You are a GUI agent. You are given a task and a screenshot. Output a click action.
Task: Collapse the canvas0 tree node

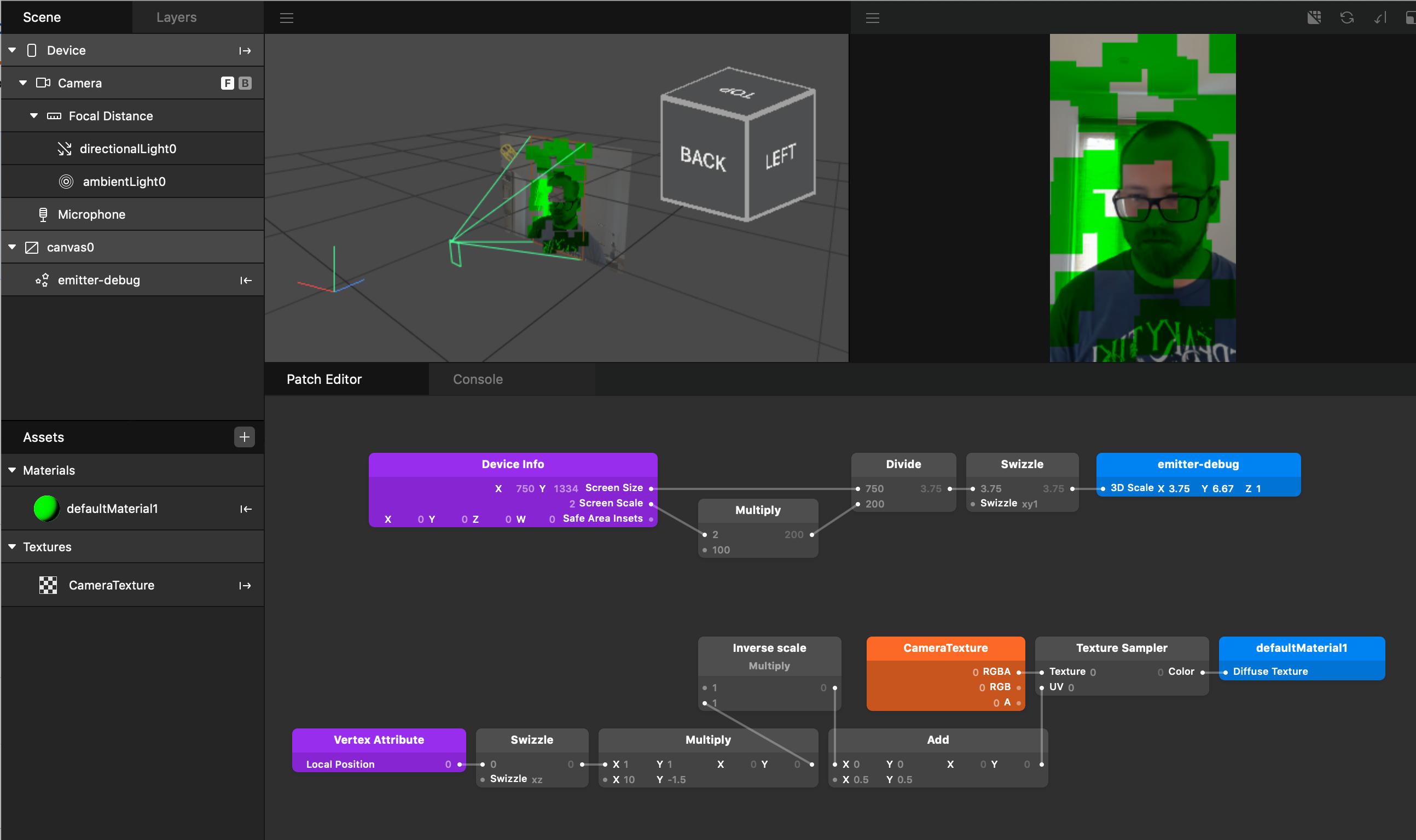click(x=12, y=247)
